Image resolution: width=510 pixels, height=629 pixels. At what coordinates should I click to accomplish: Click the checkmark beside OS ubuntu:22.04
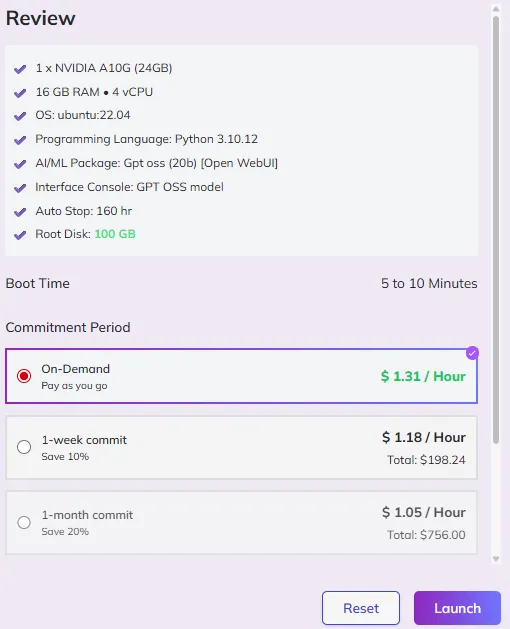(20, 116)
